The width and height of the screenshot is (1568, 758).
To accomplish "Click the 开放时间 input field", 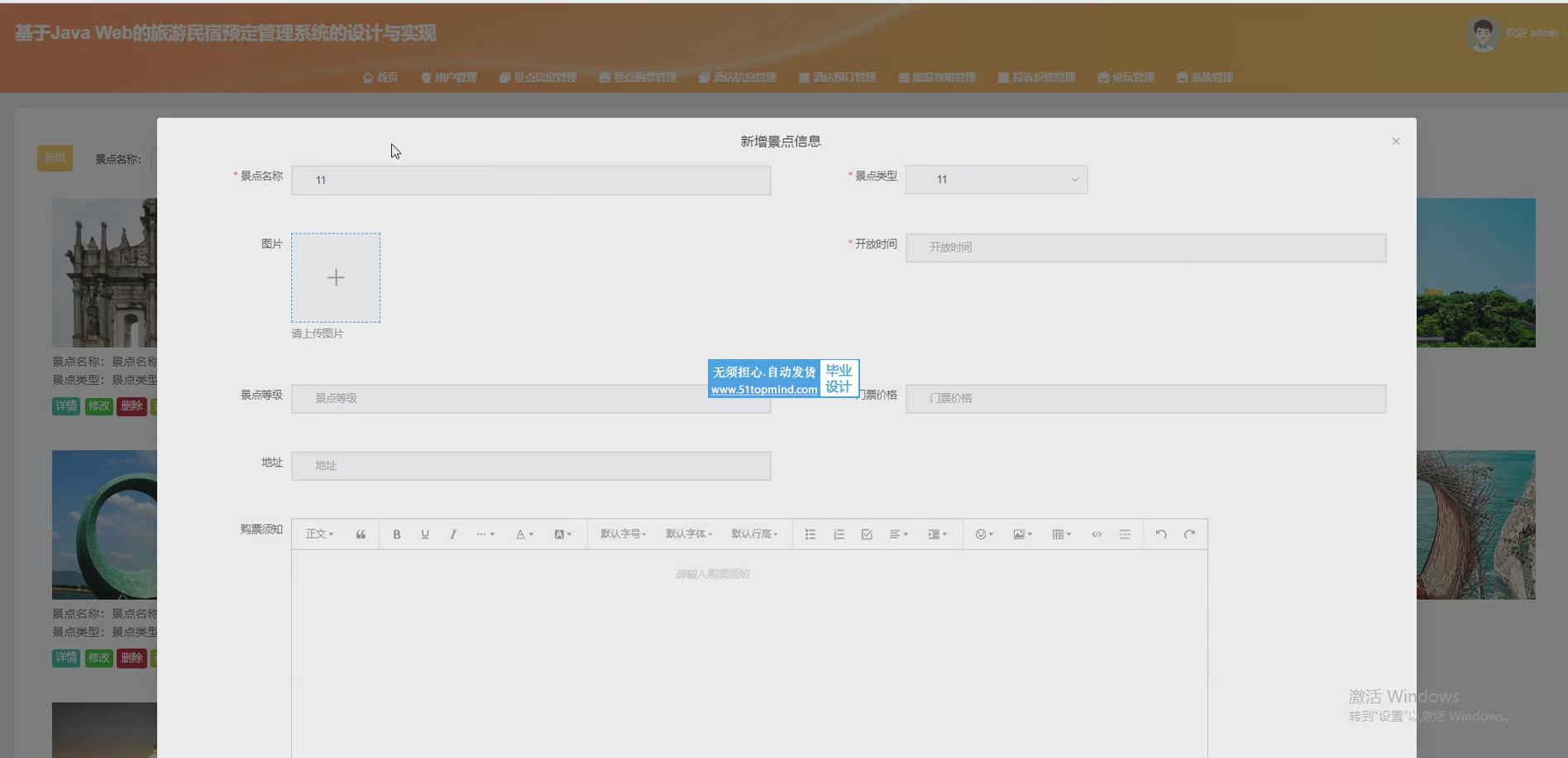I will (1145, 247).
